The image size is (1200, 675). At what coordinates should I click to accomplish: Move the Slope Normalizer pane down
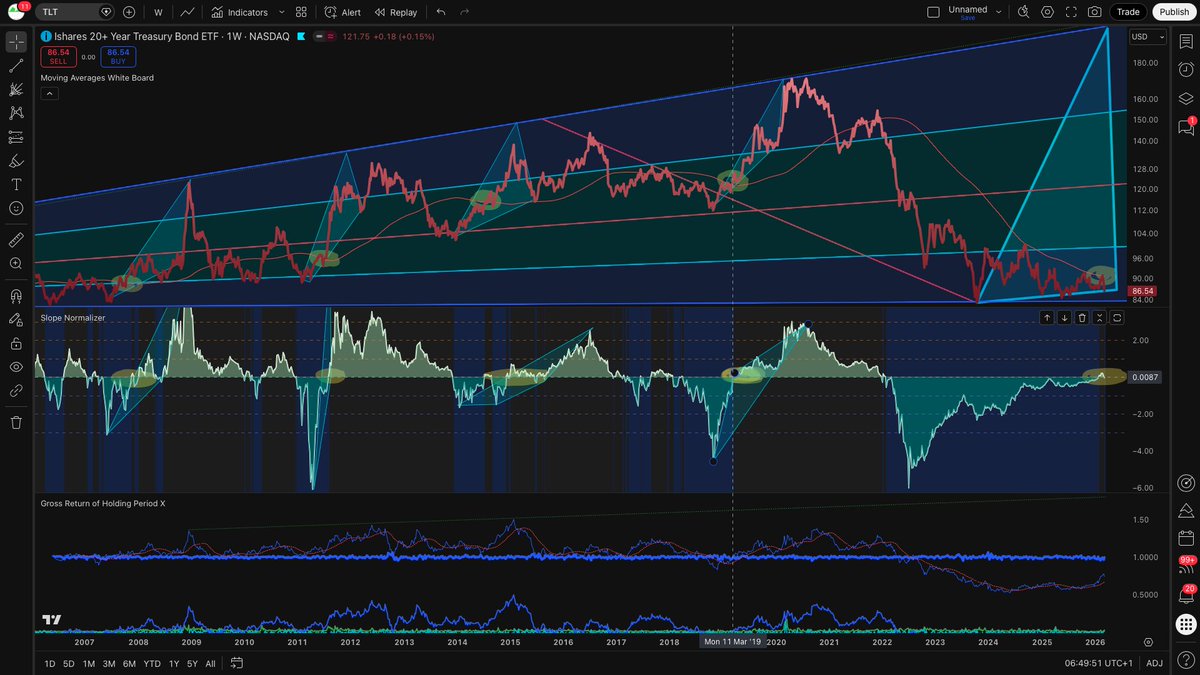pos(1064,318)
